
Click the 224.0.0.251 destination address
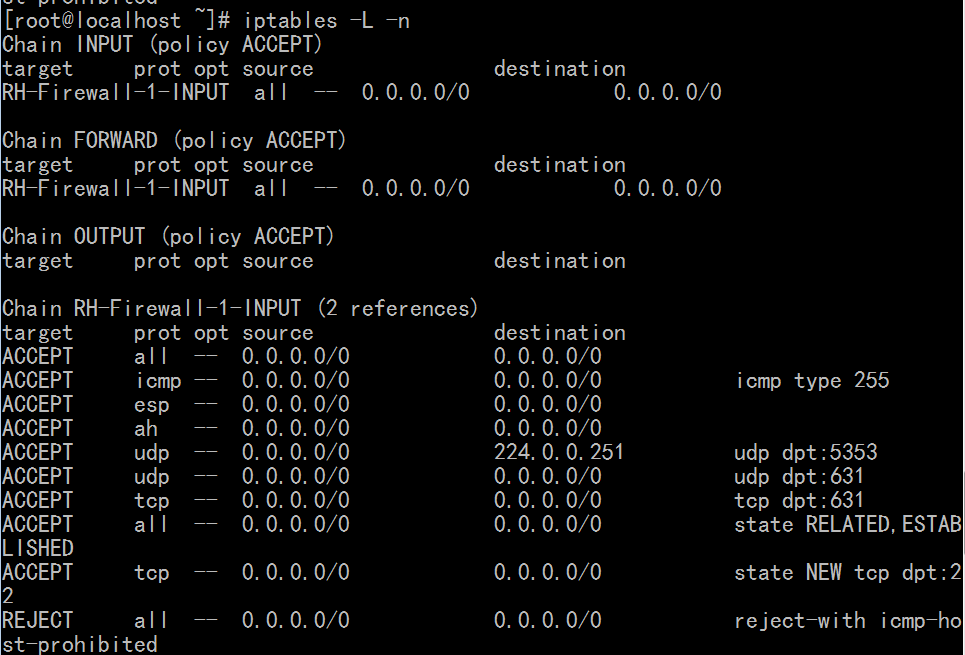tap(559, 452)
